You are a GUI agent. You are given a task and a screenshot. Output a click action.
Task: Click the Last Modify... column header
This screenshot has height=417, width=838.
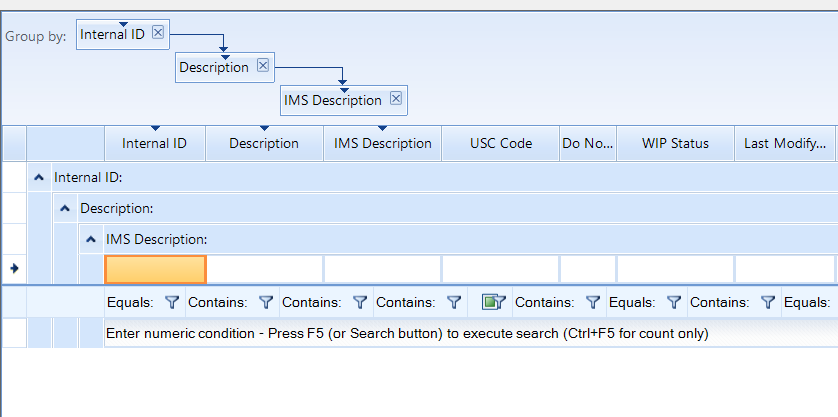(x=785, y=143)
